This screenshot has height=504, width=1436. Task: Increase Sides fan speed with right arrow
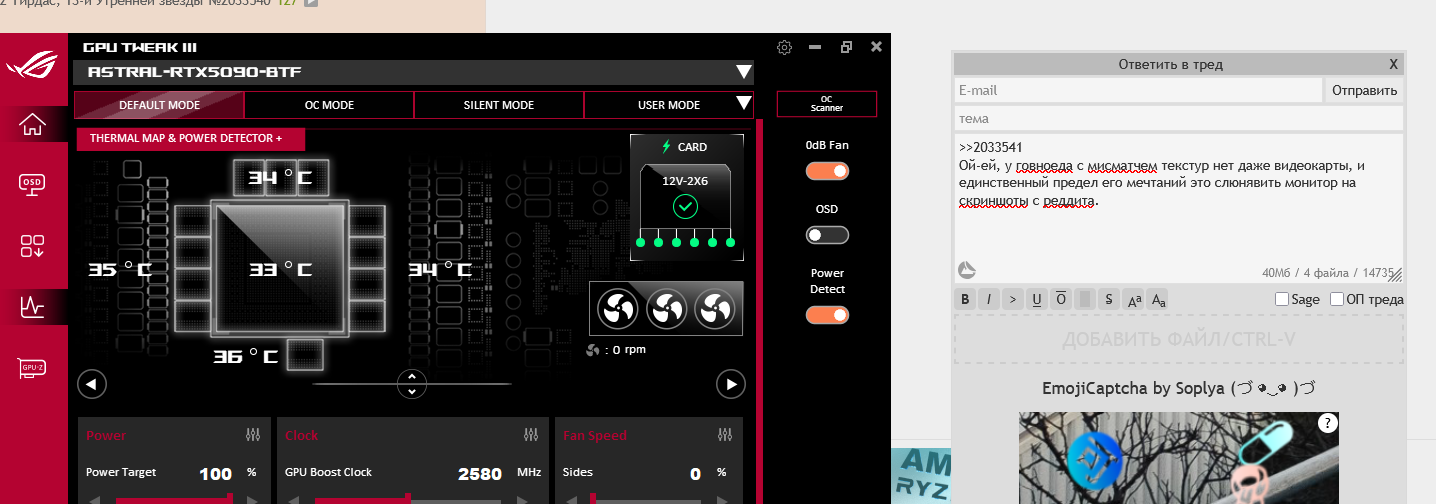pos(724,499)
